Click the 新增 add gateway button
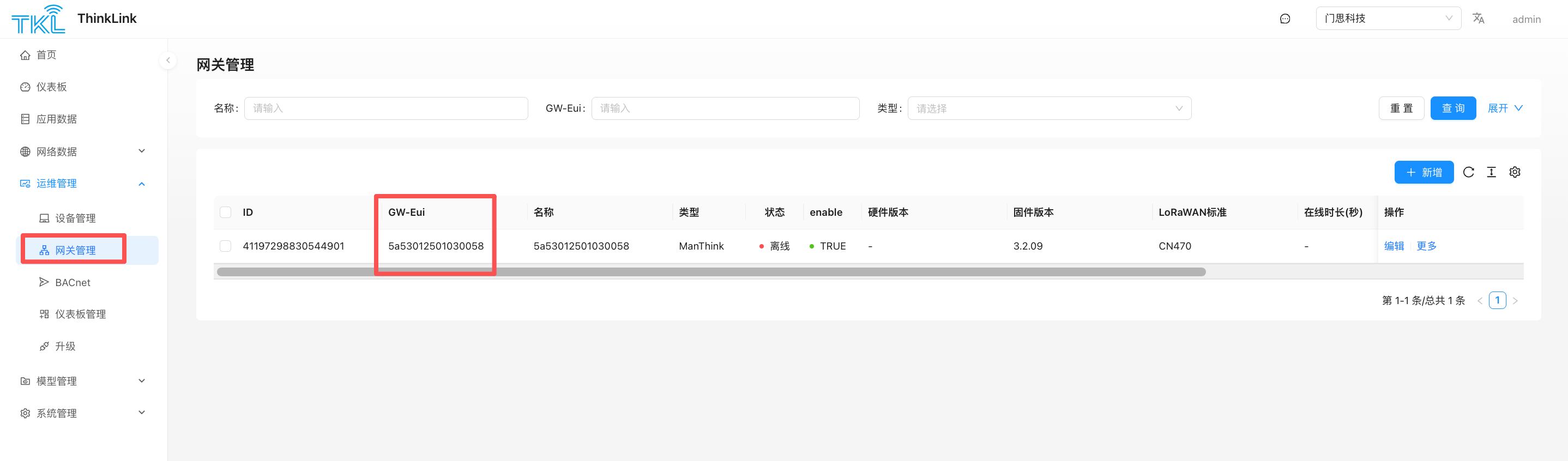Image resolution: width=1568 pixels, height=461 pixels. pyautogui.click(x=1423, y=172)
